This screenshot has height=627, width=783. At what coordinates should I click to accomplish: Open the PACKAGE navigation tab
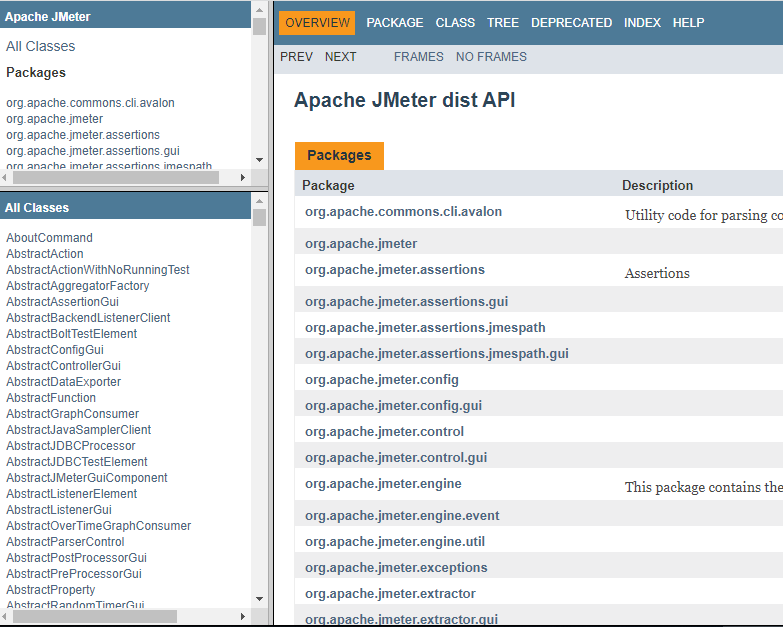point(395,22)
